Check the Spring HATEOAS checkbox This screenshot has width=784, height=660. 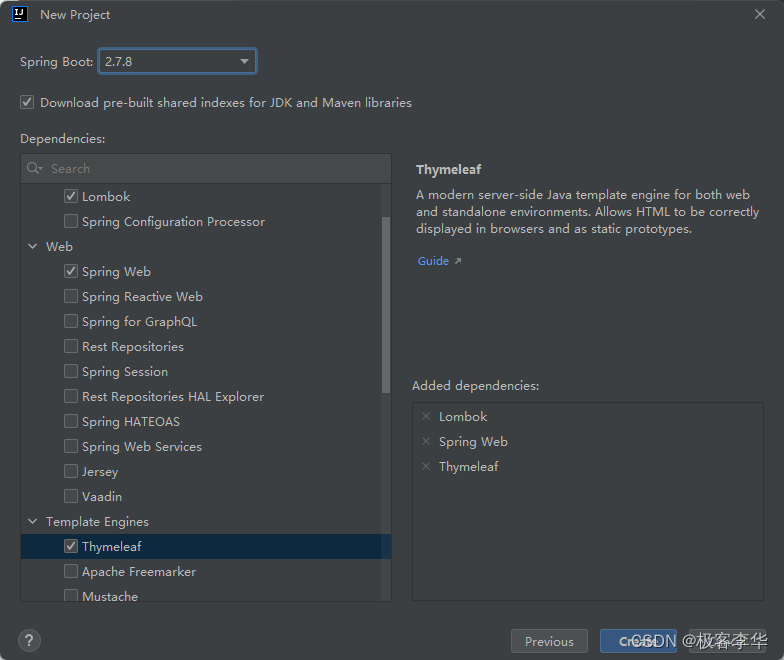(71, 421)
